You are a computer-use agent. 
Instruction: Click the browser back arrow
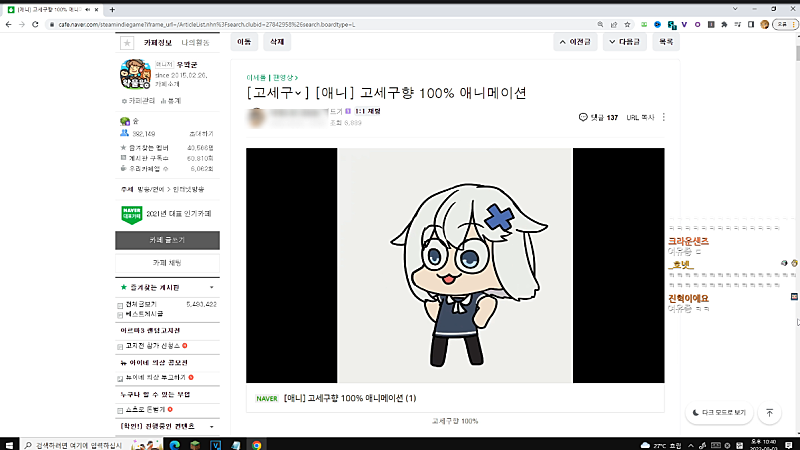(9, 24)
